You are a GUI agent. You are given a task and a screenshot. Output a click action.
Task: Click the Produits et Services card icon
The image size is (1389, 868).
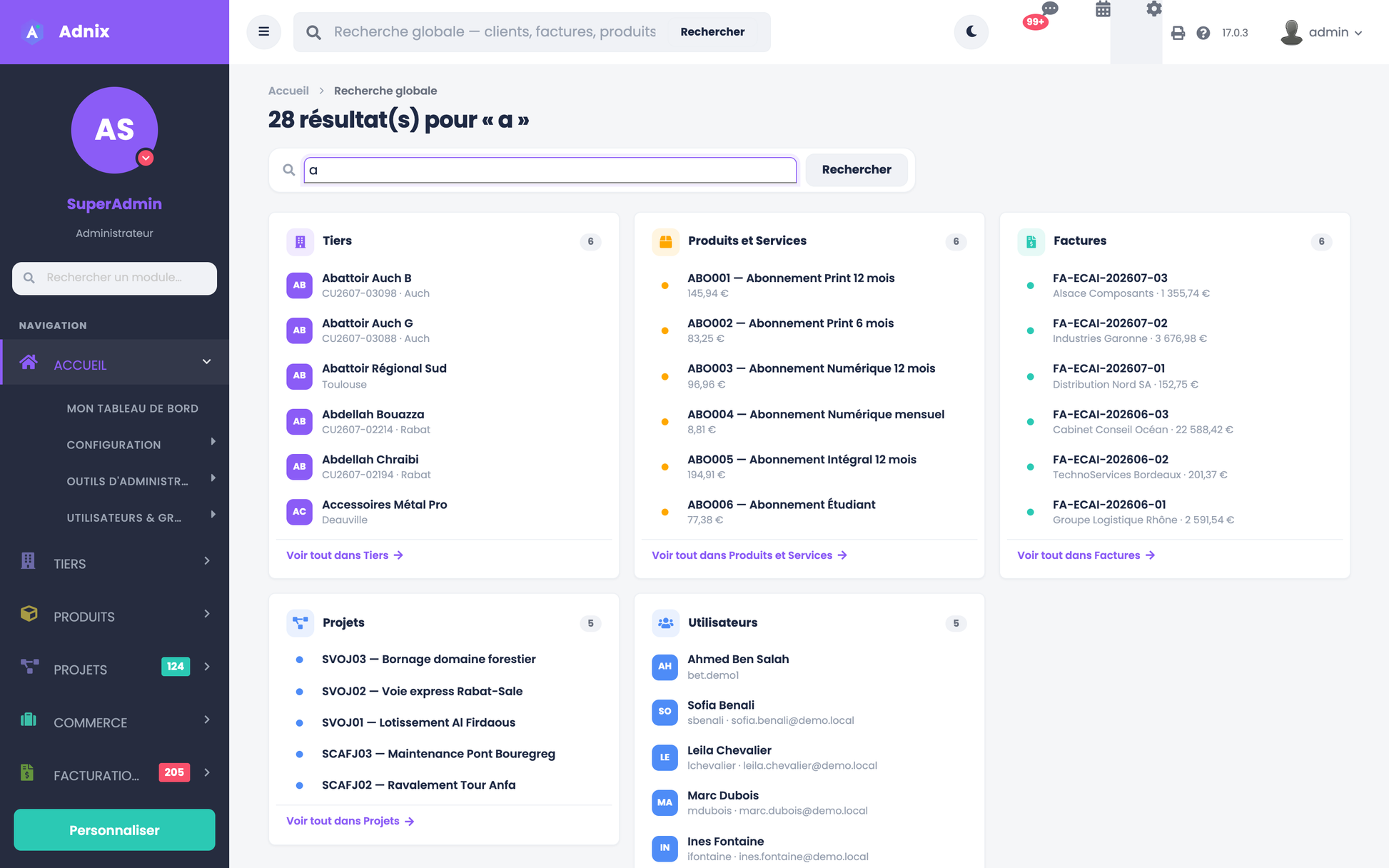pos(665,242)
